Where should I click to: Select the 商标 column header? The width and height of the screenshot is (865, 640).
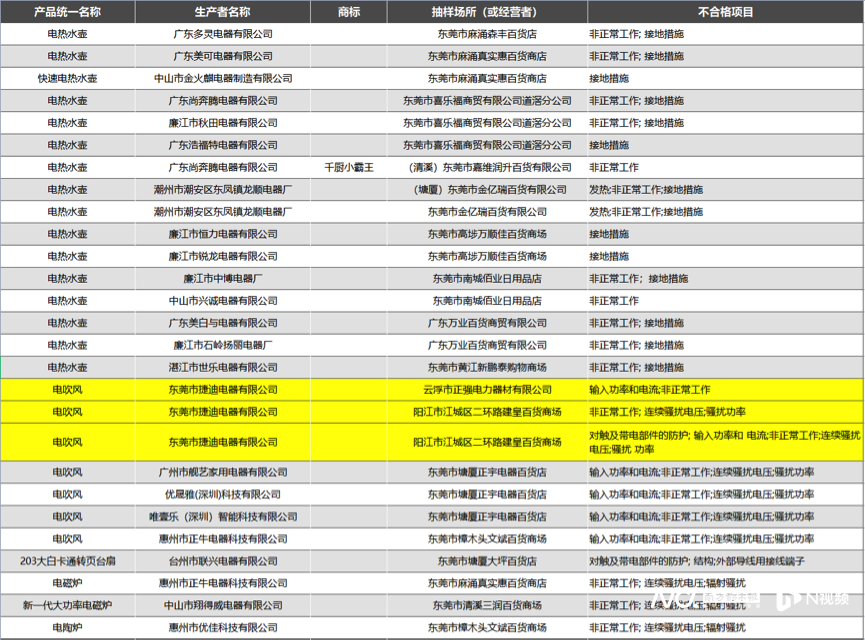(349, 12)
